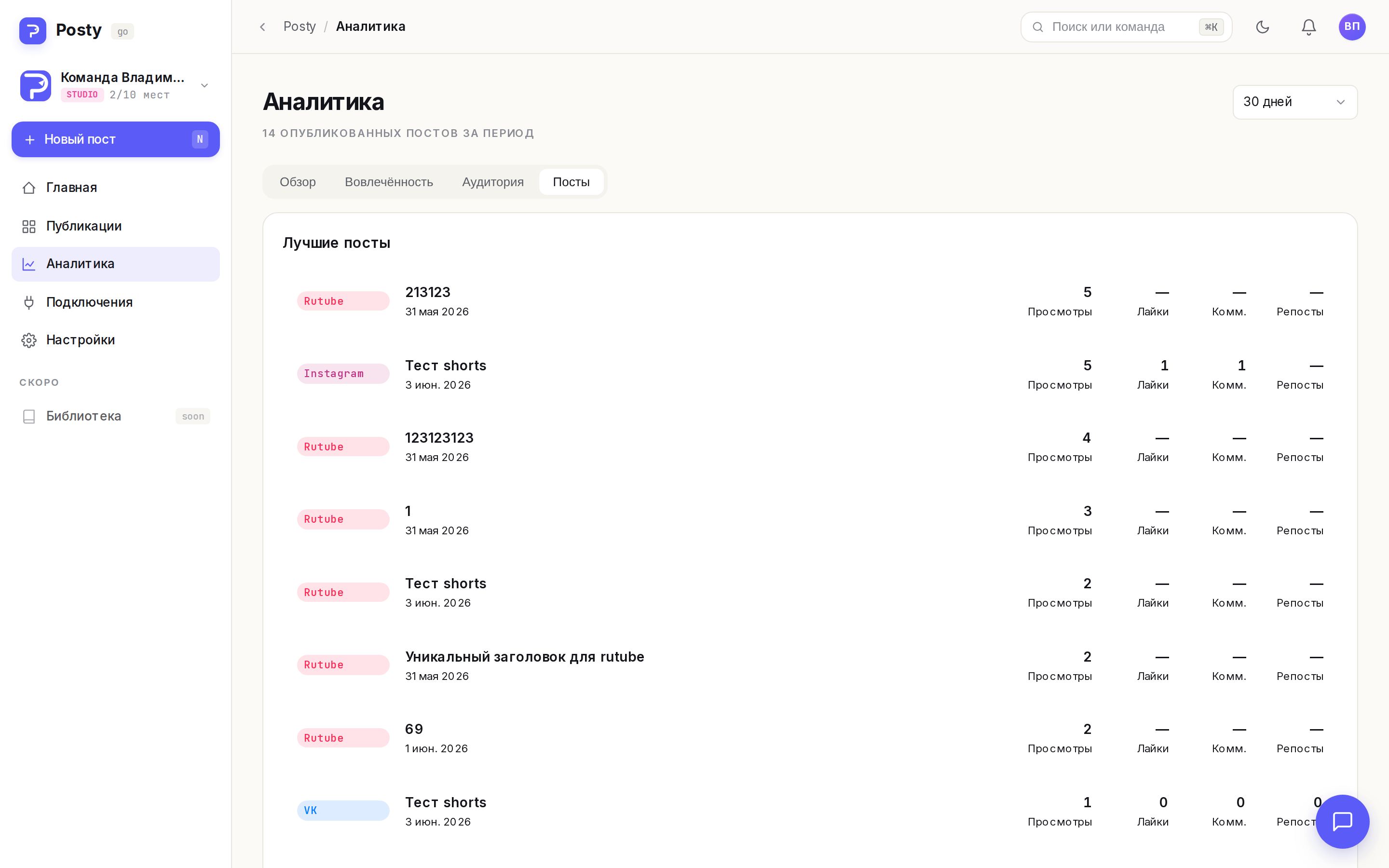This screenshot has height=868, width=1389.
Task: Toggle dark mode with the moon icon
Action: click(1262, 27)
